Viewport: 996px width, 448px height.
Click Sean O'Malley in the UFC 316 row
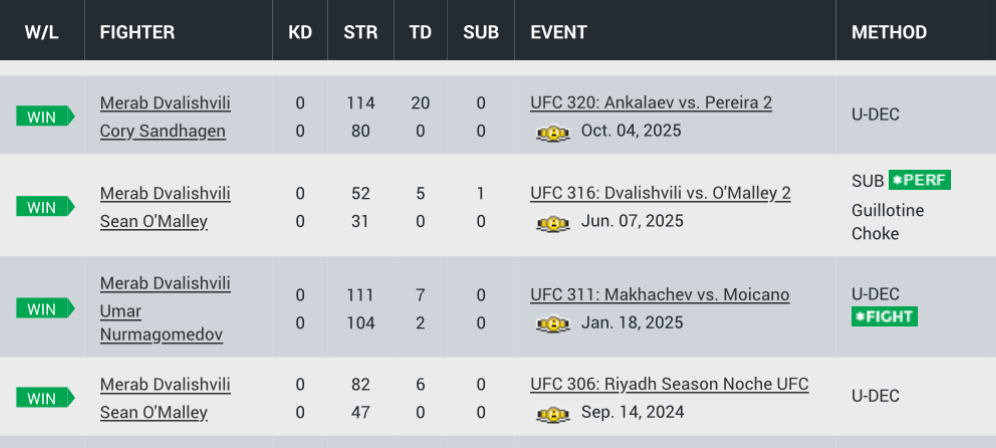[154, 221]
